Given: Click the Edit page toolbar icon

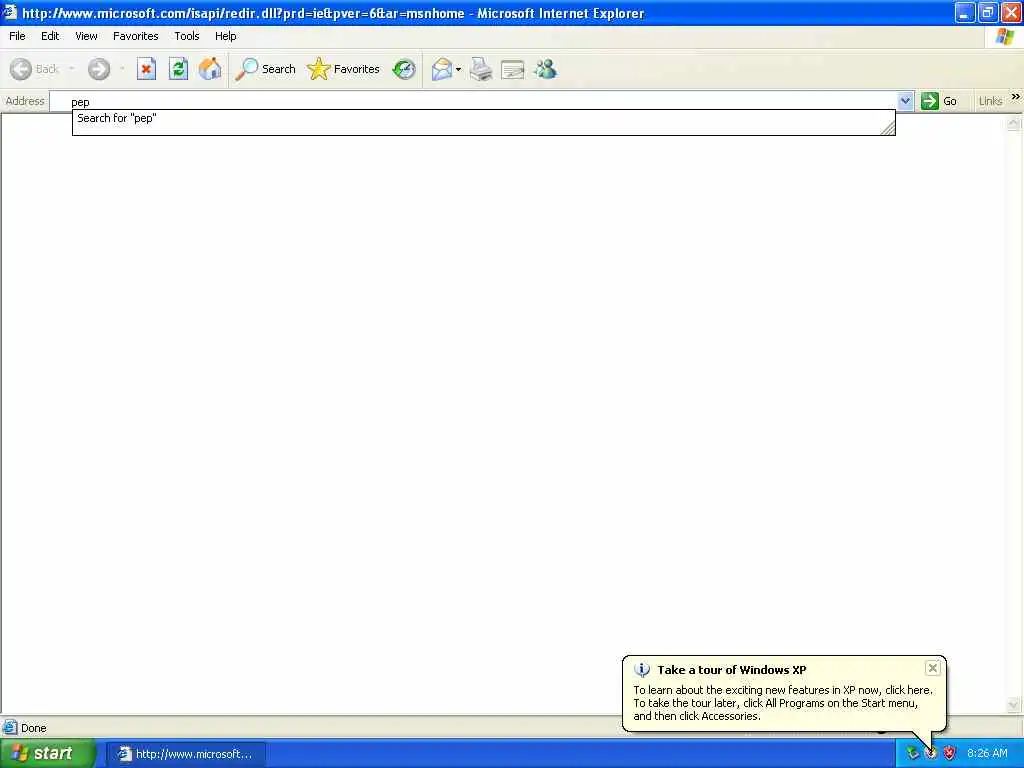Looking at the screenshot, I should pos(513,69).
